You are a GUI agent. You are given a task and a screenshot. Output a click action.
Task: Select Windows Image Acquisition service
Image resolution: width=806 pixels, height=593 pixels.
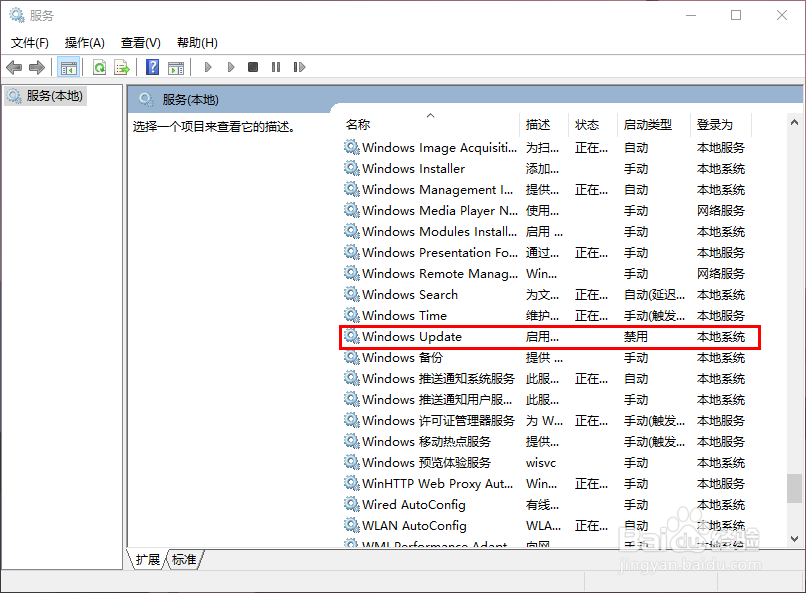(546, 148)
